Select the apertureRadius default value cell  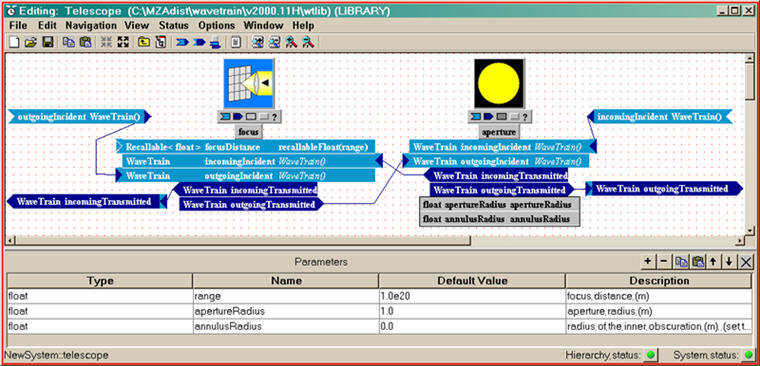pyautogui.click(x=472, y=310)
